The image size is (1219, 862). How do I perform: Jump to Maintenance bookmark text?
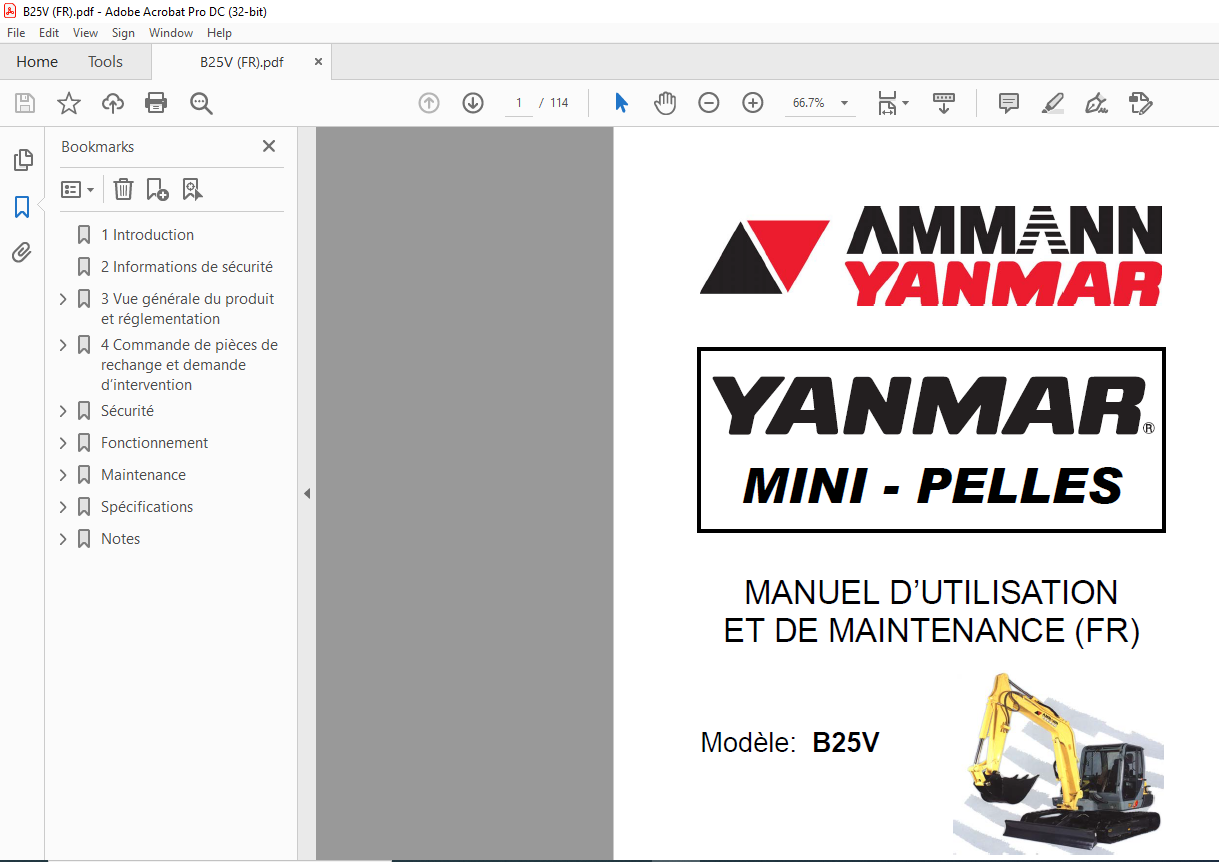click(x=143, y=475)
